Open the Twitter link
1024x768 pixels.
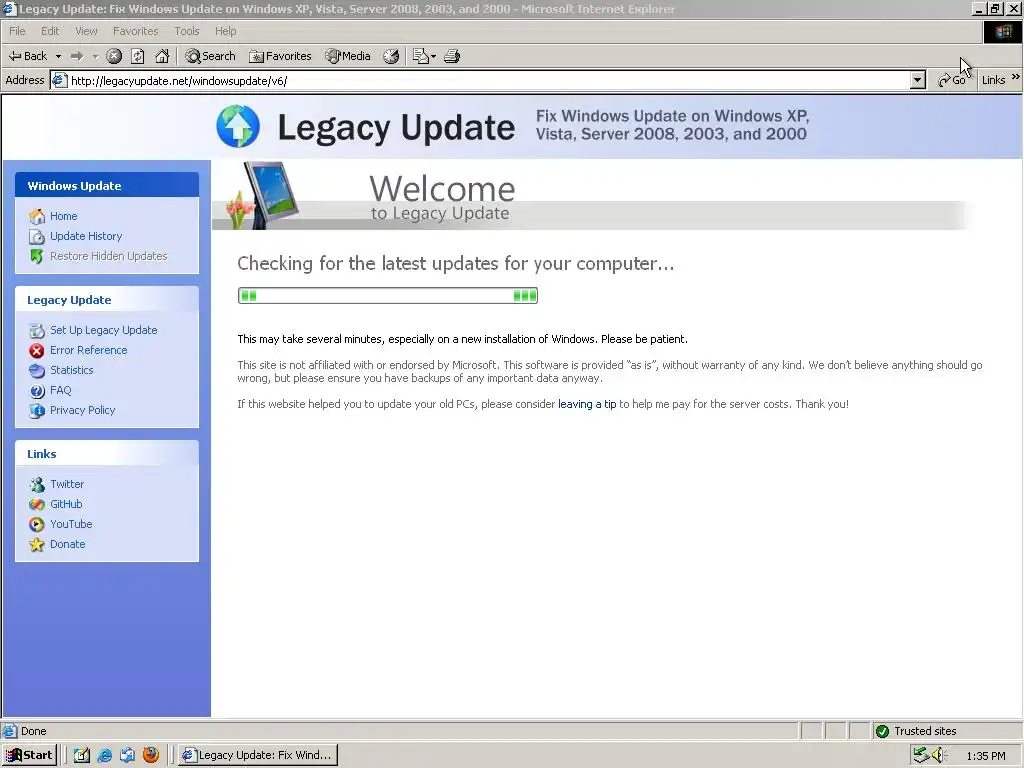(67, 484)
